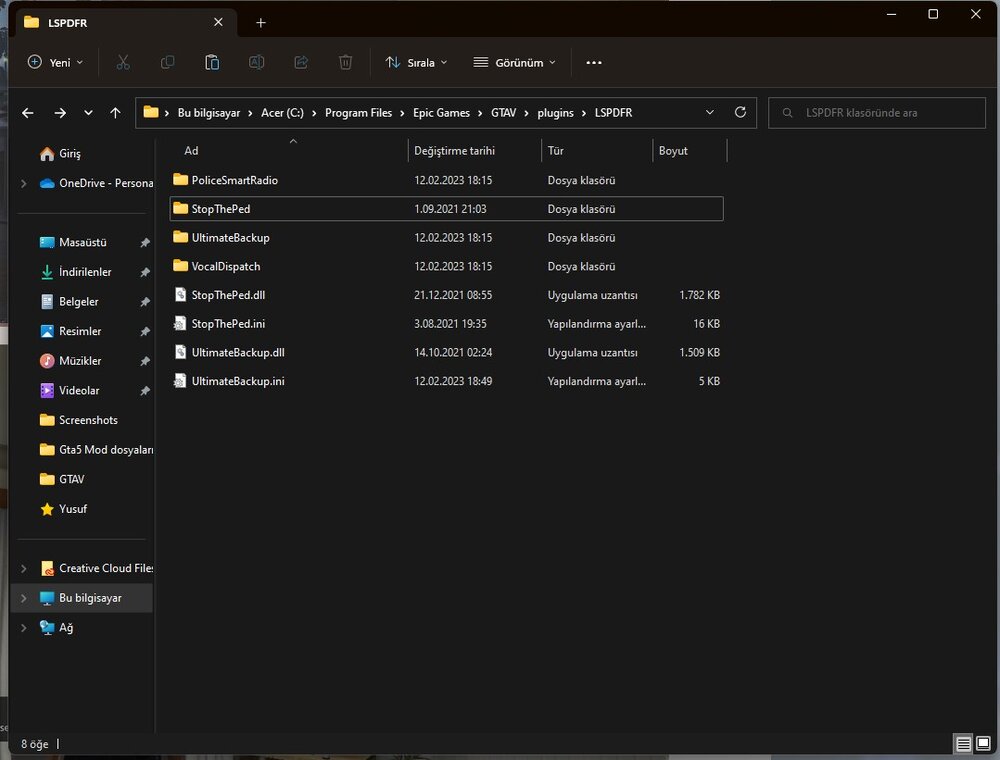The height and width of the screenshot is (760, 1000).
Task: Click the LSPDFR search box
Action: pyautogui.click(x=876, y=113)
